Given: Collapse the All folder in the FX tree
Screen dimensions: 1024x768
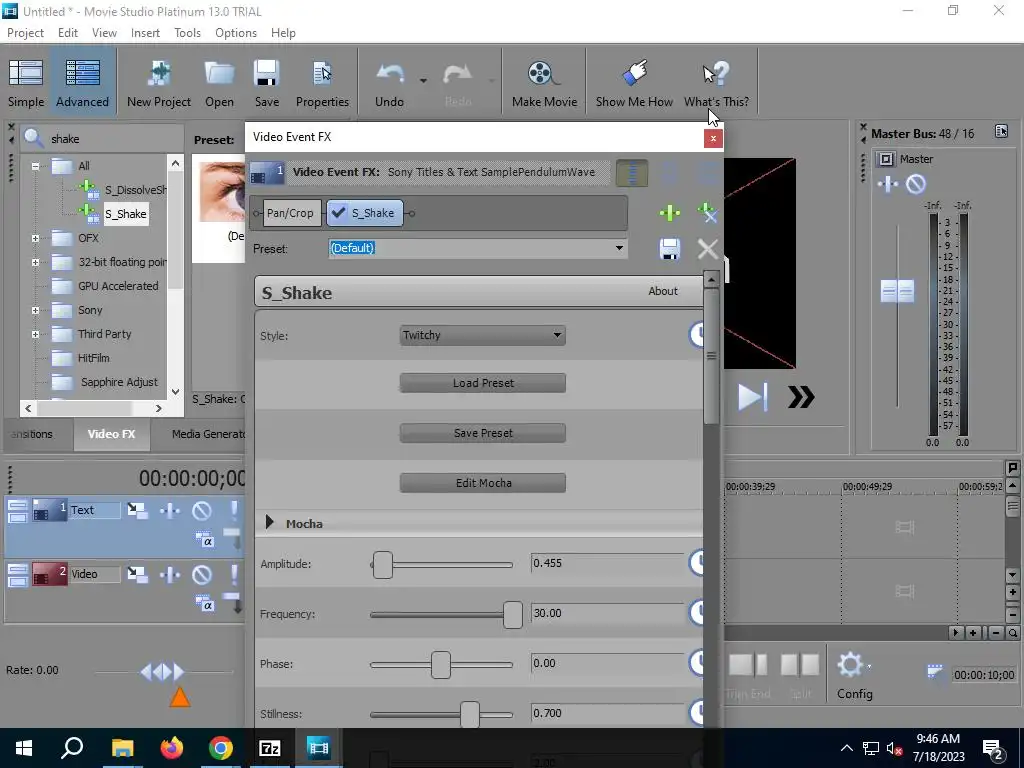Looking at the screenshot, I should coord(35,166).
